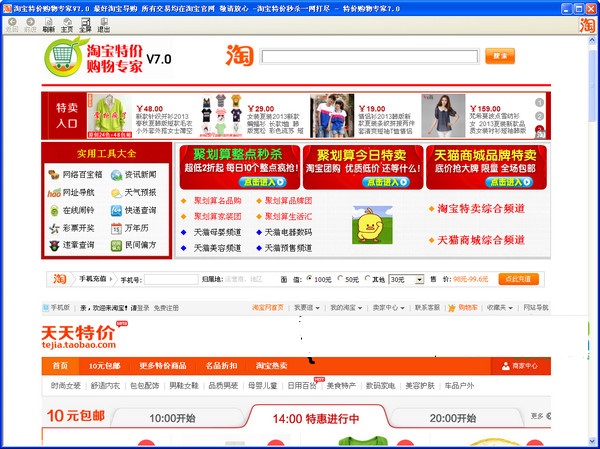Open the hao 网址导航 icon

coord(54,193)
